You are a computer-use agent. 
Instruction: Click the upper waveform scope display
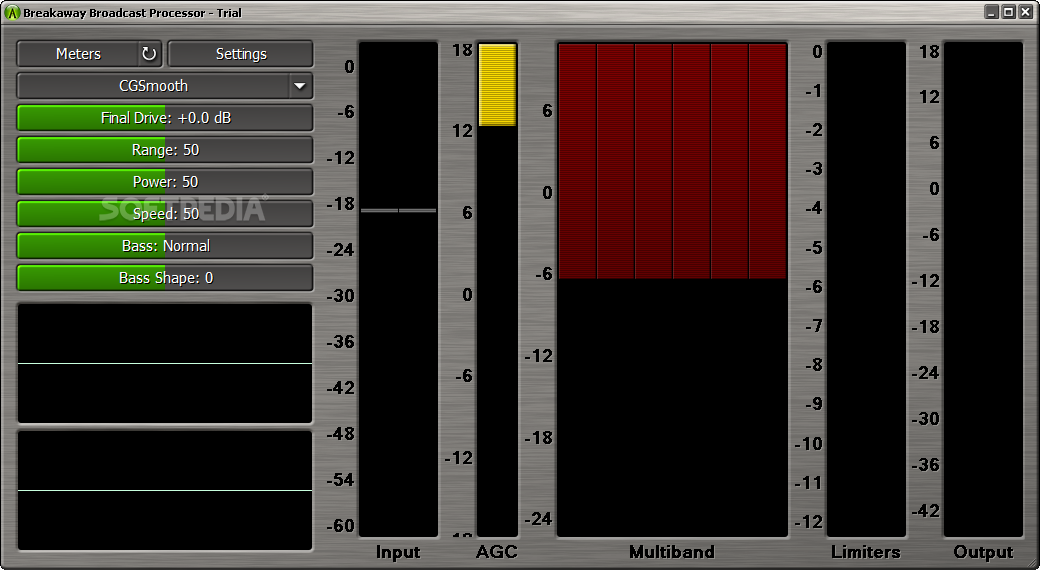pos(164,363)
